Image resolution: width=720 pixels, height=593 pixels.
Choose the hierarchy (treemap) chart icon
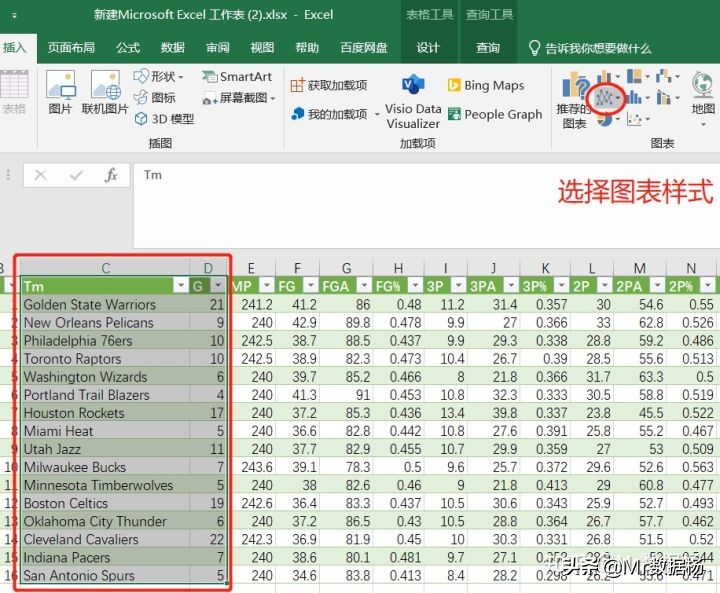click(x=634, y=76)
